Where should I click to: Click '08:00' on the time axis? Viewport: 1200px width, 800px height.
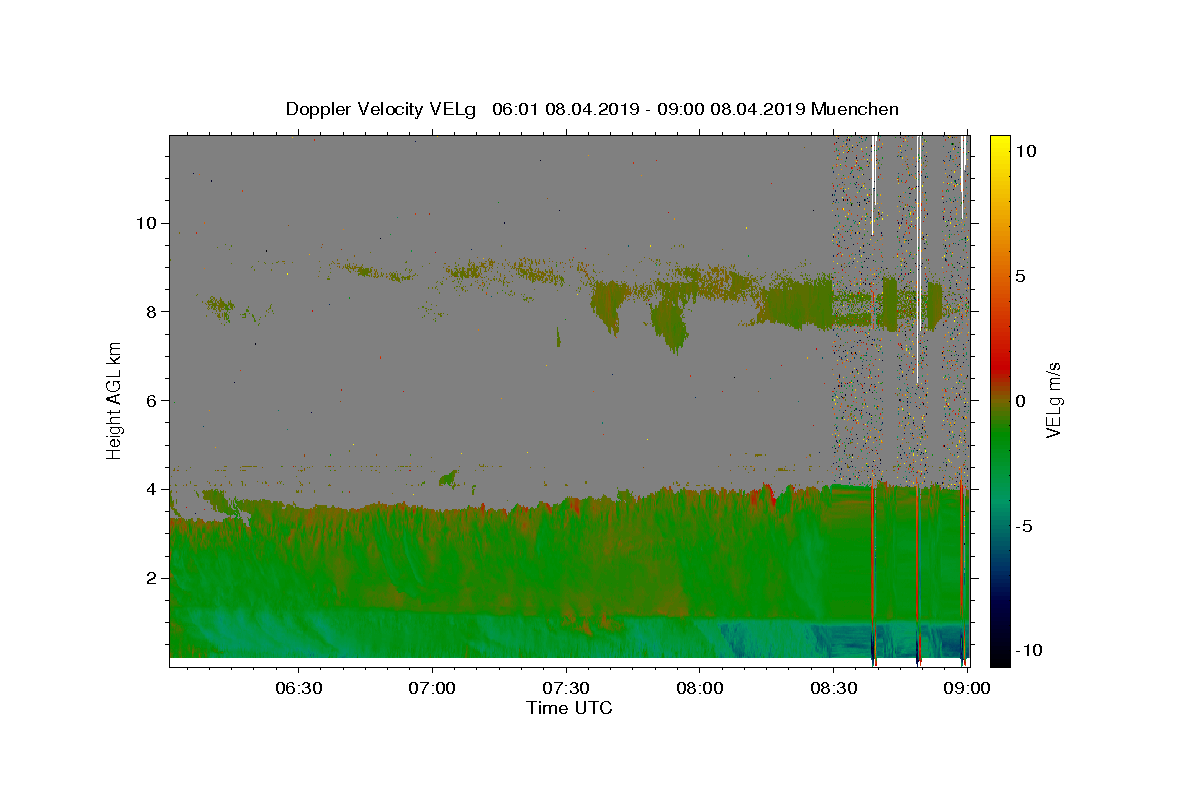click(x=700, y=688)
